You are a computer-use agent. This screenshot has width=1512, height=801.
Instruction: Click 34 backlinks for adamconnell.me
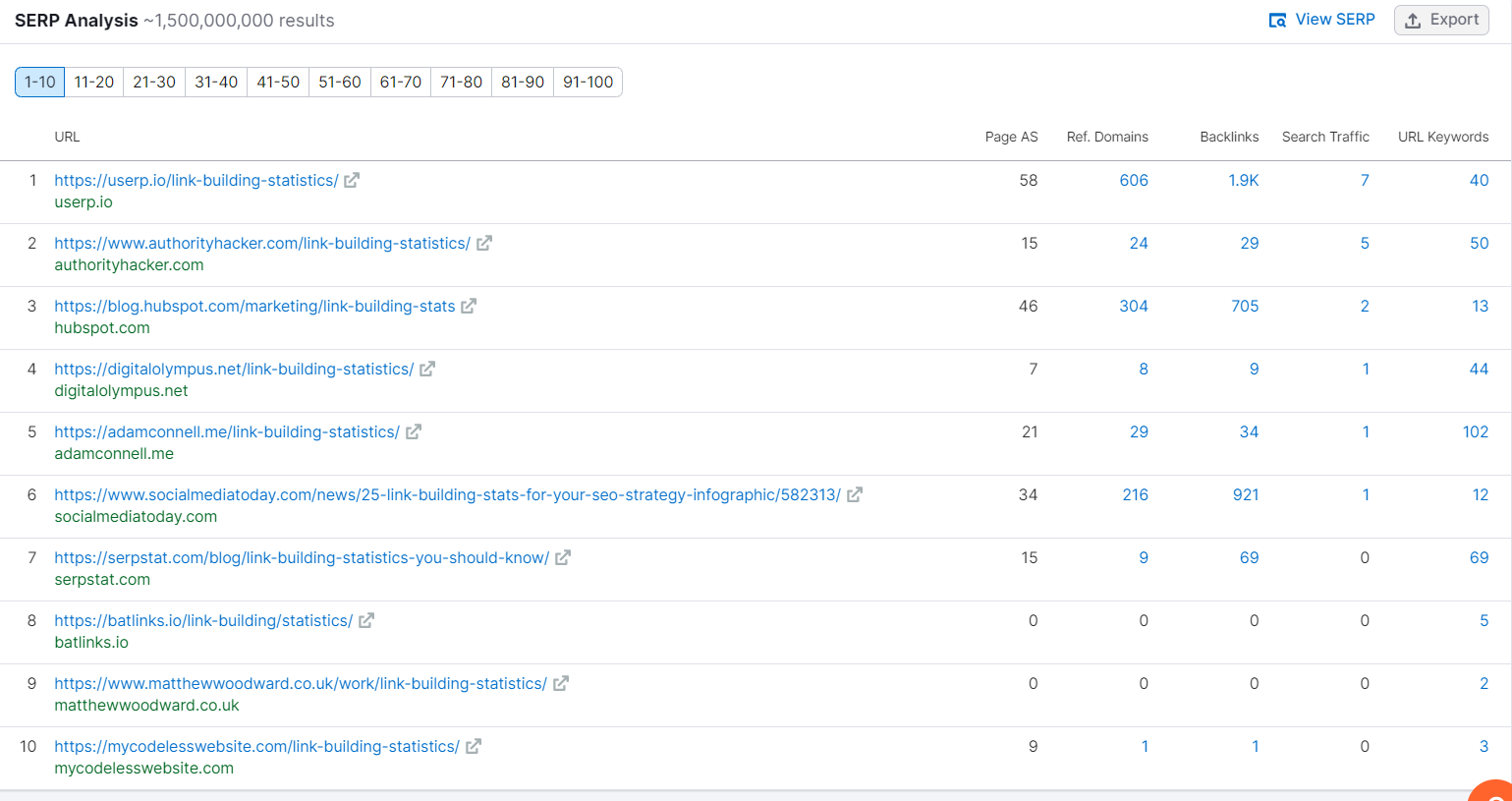coord(1249,431)
